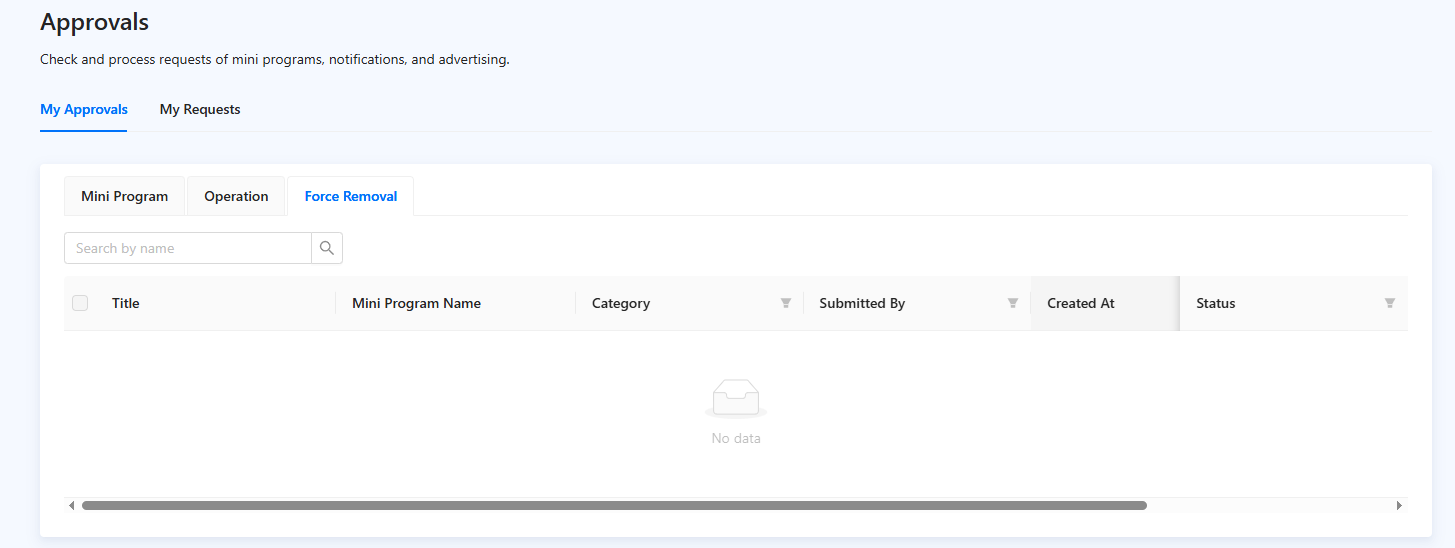Click the Created At column header
This screenshot has width=1455, height=548.
click(1081, 303)
